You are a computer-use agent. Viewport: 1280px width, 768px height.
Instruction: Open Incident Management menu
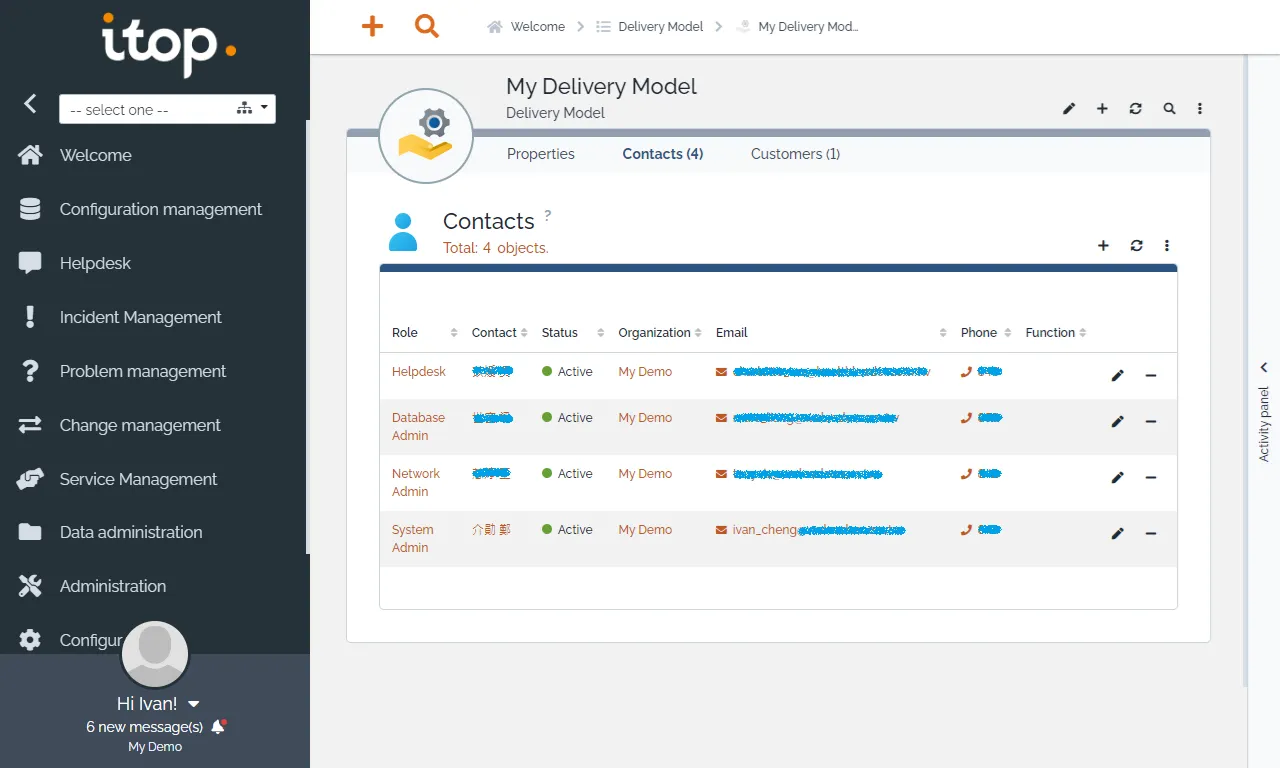pos(141,317)
